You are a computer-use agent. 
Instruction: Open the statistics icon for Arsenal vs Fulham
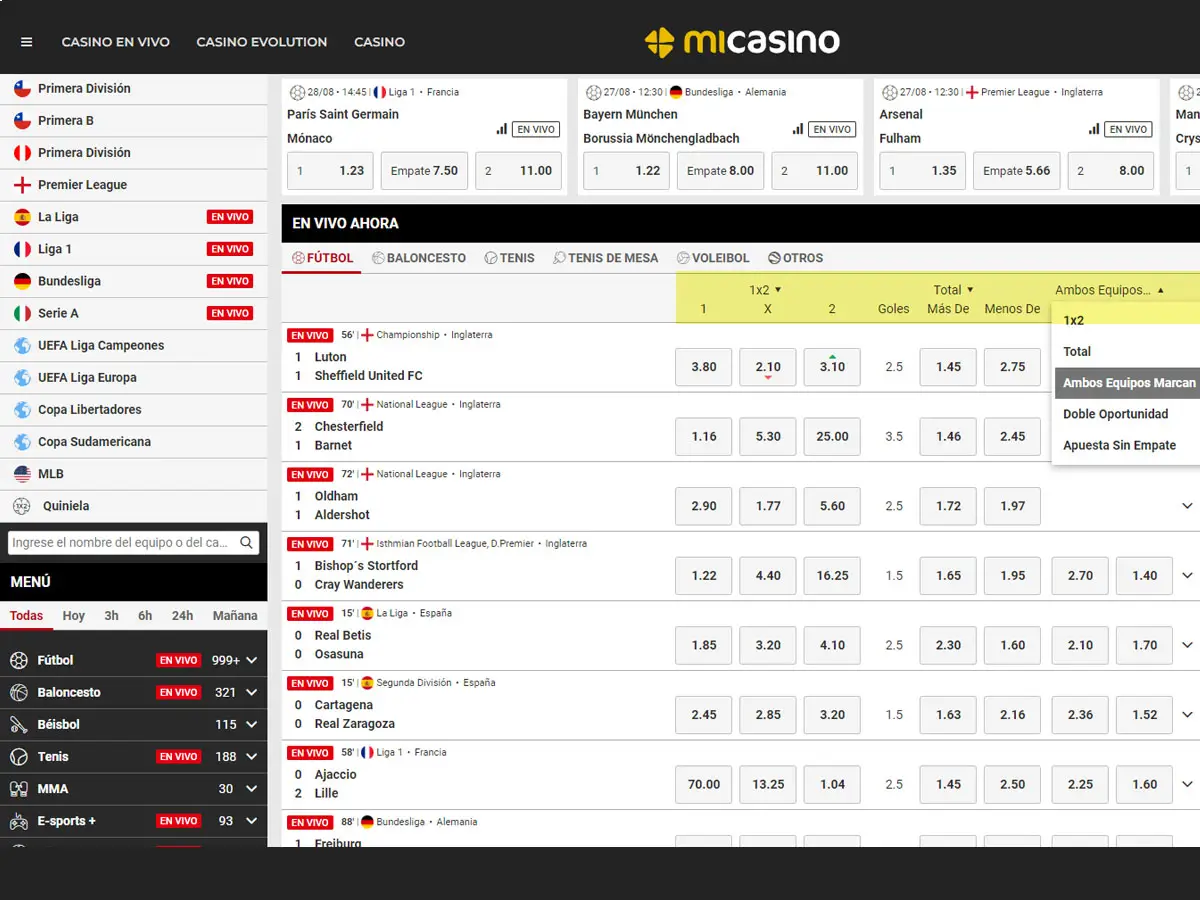1094,129
